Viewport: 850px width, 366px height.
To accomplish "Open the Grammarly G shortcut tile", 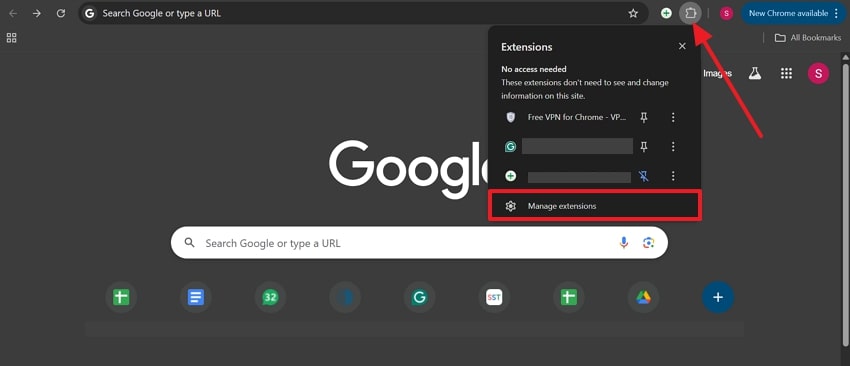I will (419, 297).
